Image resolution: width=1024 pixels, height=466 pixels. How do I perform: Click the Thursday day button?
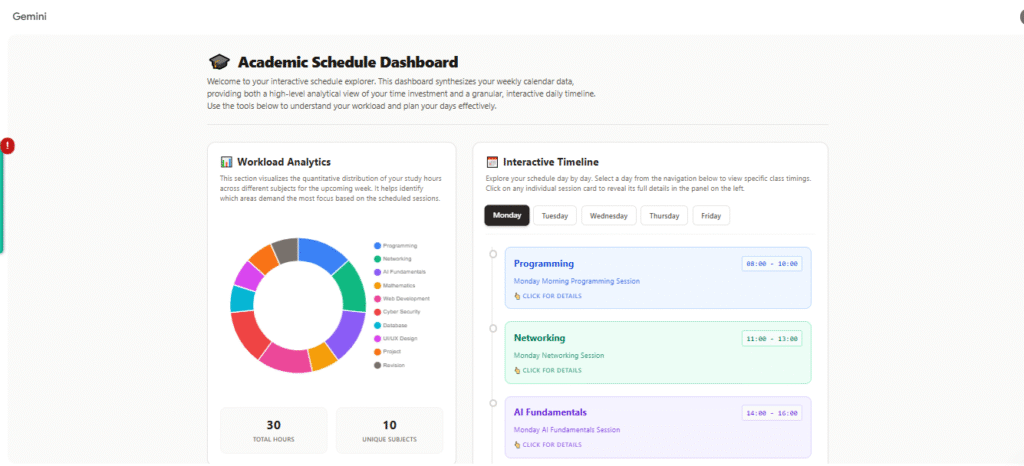point(664,215)
